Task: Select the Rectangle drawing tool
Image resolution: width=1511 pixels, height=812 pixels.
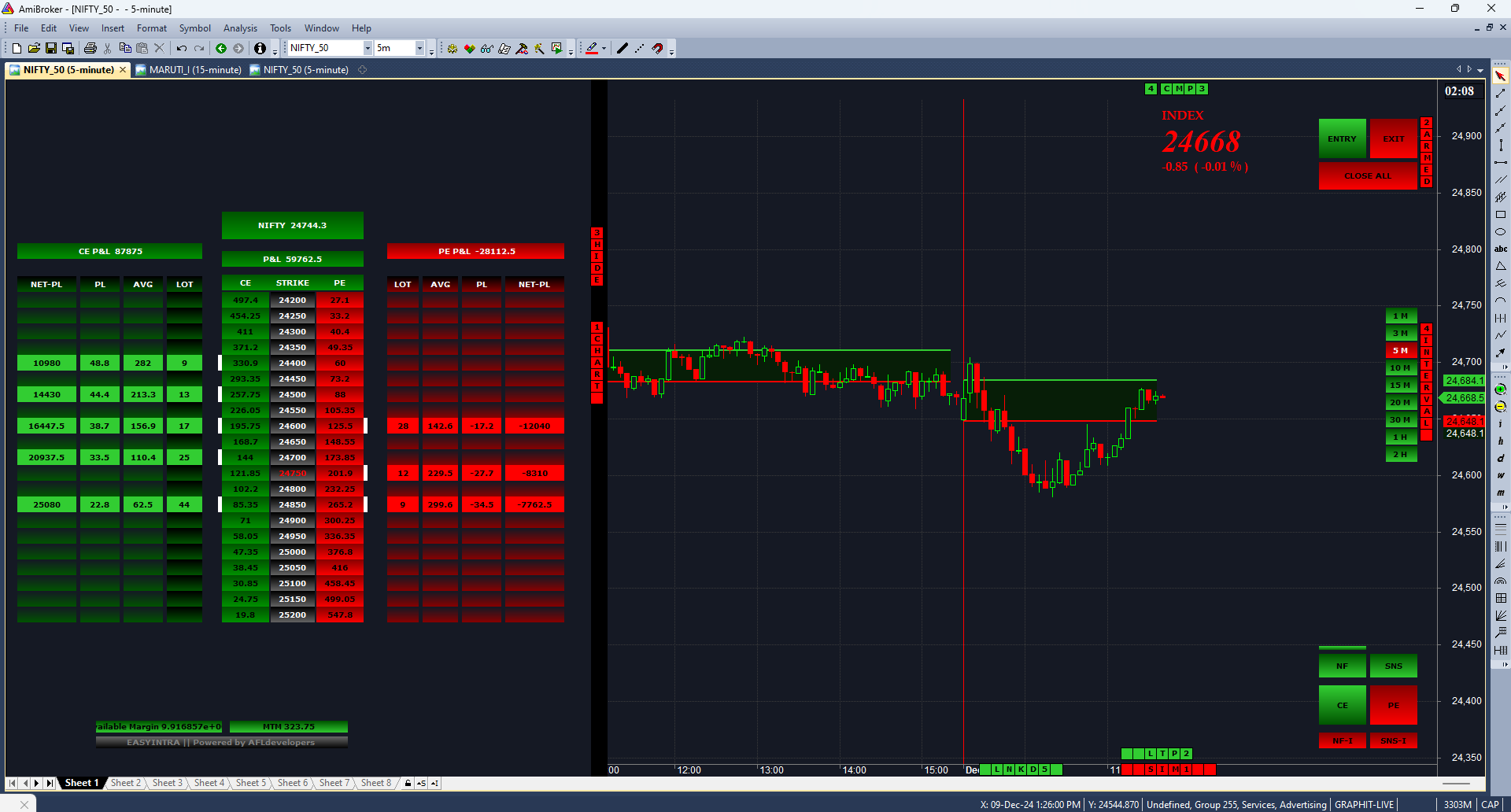Action: click(x=1501, y=215)
